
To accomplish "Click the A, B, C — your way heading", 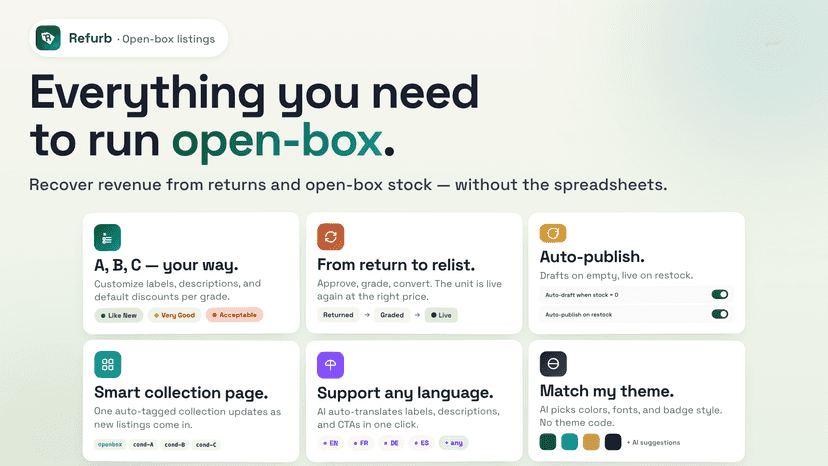I will (x=166, y=265).
